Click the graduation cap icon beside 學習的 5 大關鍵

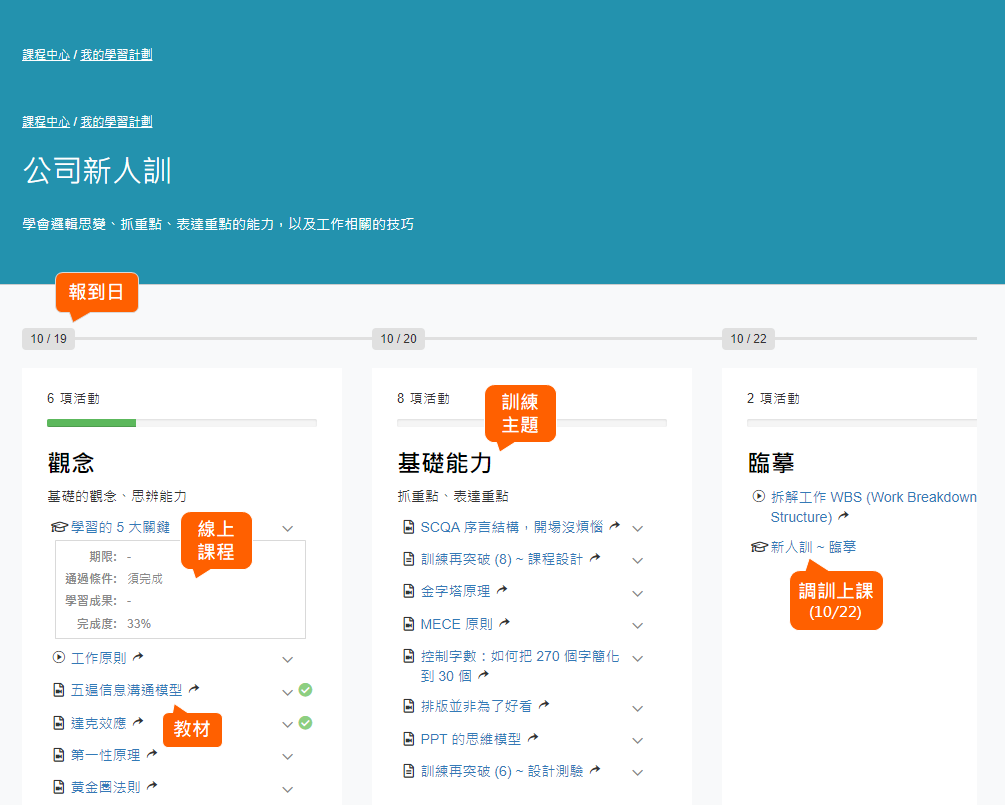click(x=59, y=527)
